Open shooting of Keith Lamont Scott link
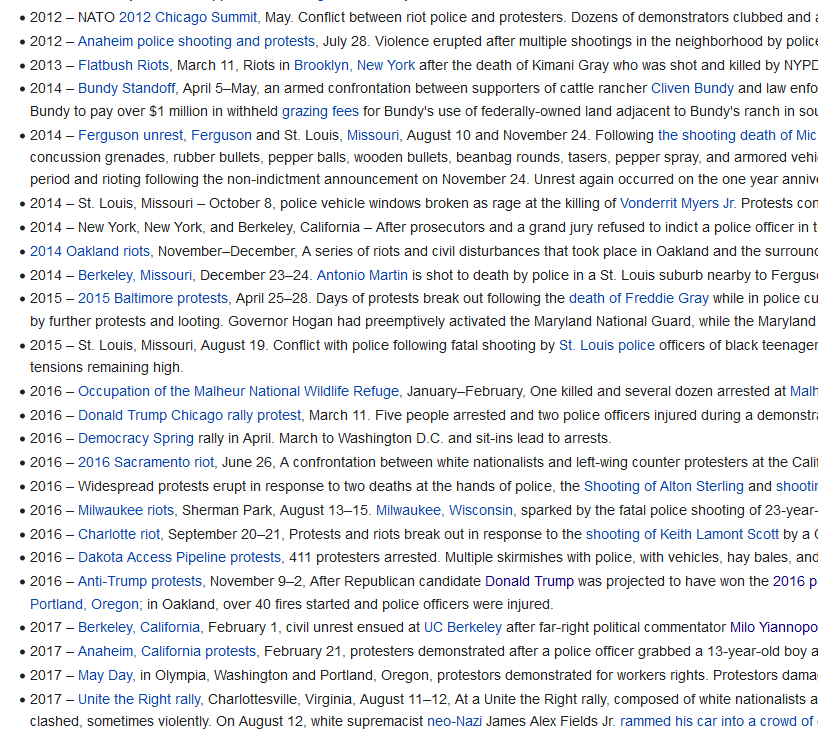Screen dimensions: 818x736 click(682, 534)
